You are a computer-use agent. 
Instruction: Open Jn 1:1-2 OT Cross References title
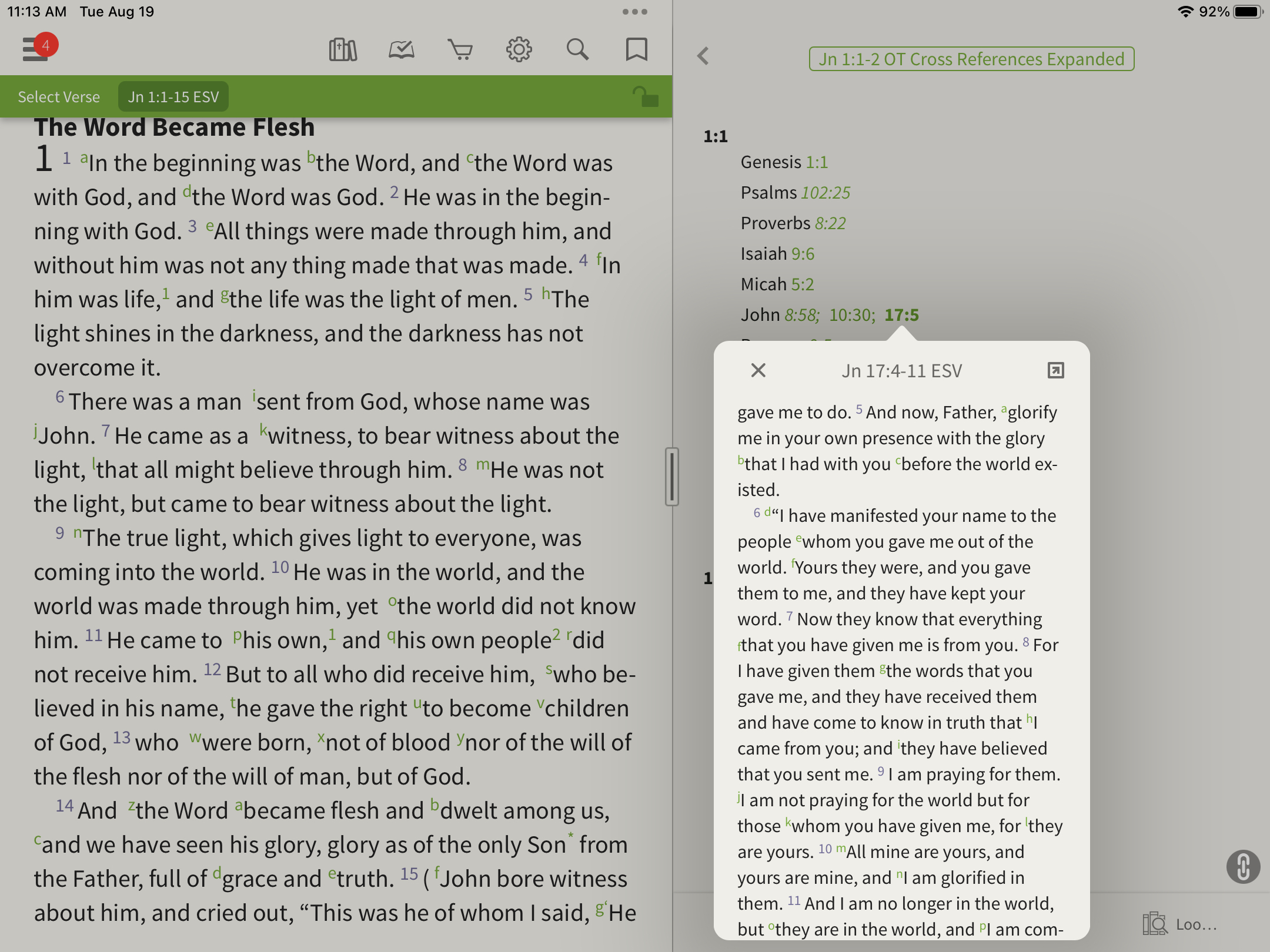point(971,59)
